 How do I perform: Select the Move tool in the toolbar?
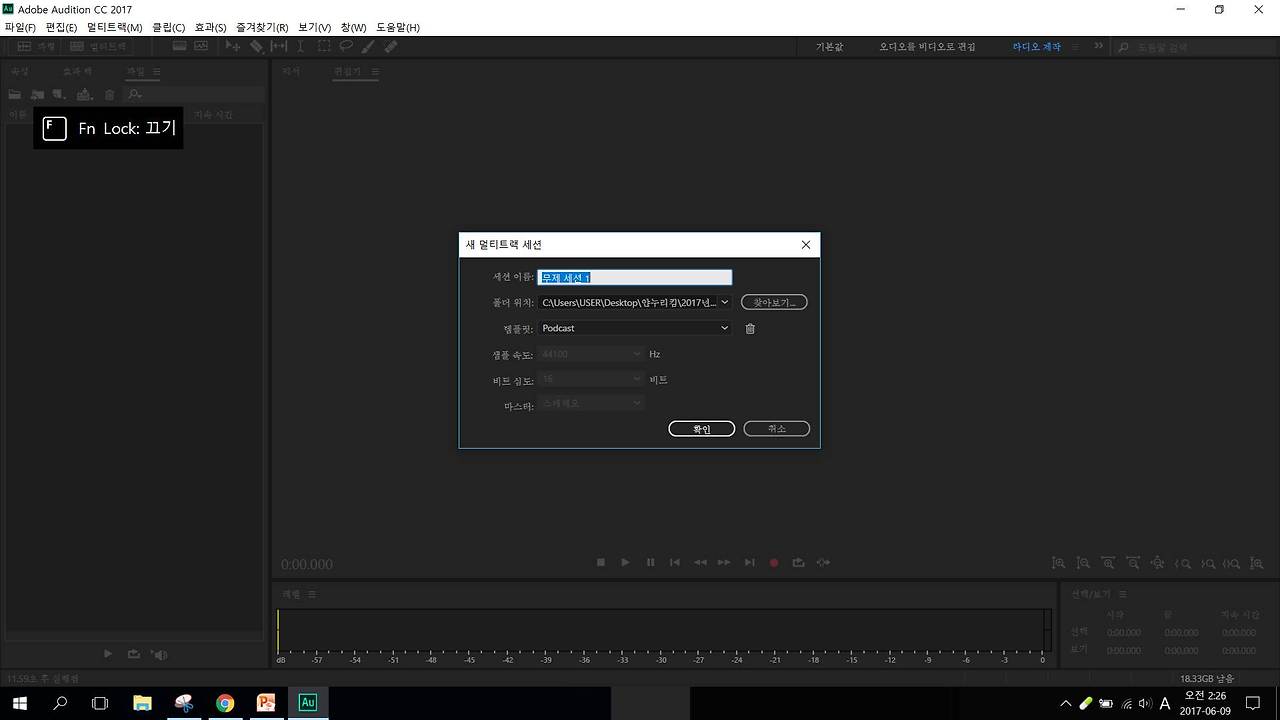(x=233, y=46)
